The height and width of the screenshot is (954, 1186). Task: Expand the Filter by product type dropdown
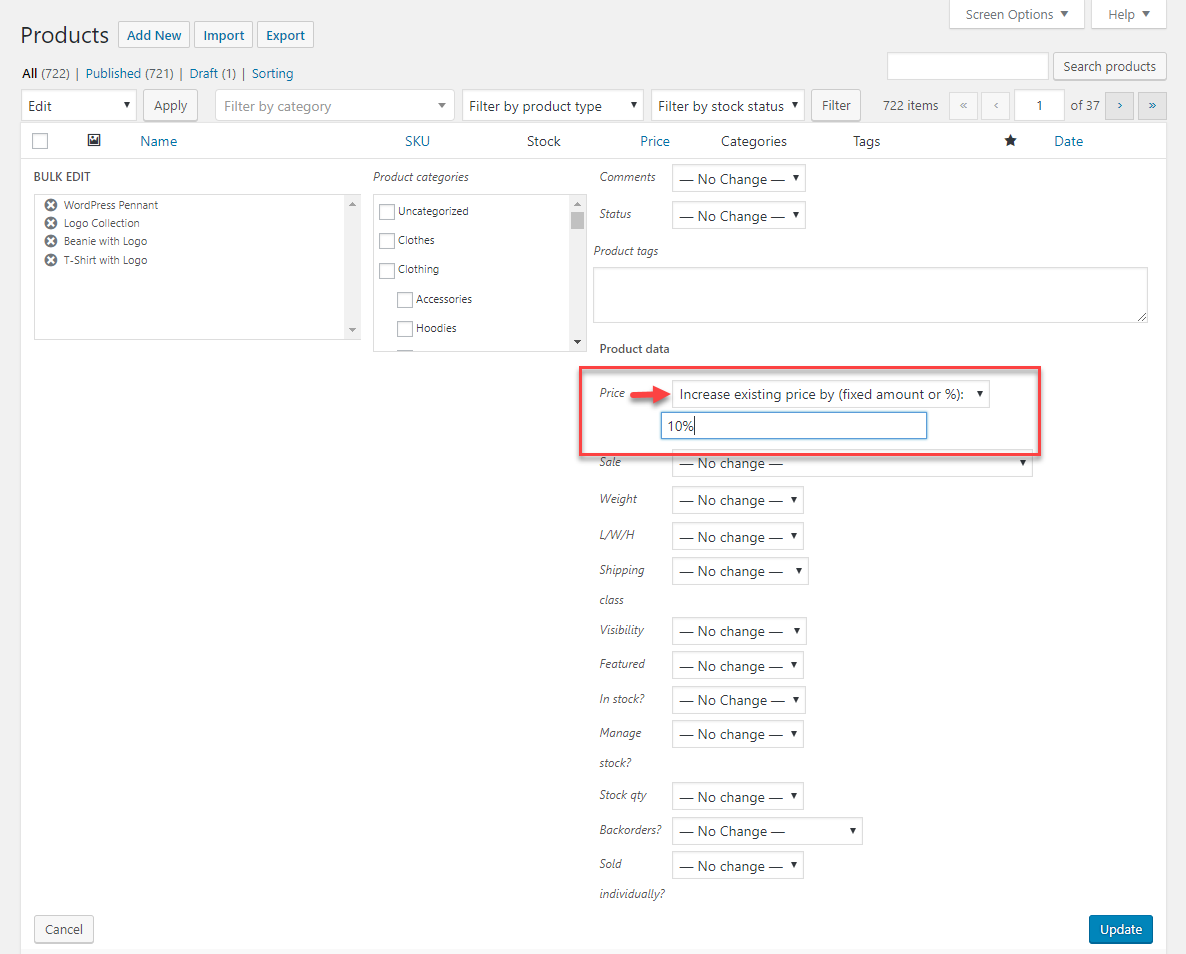[552, 106]
